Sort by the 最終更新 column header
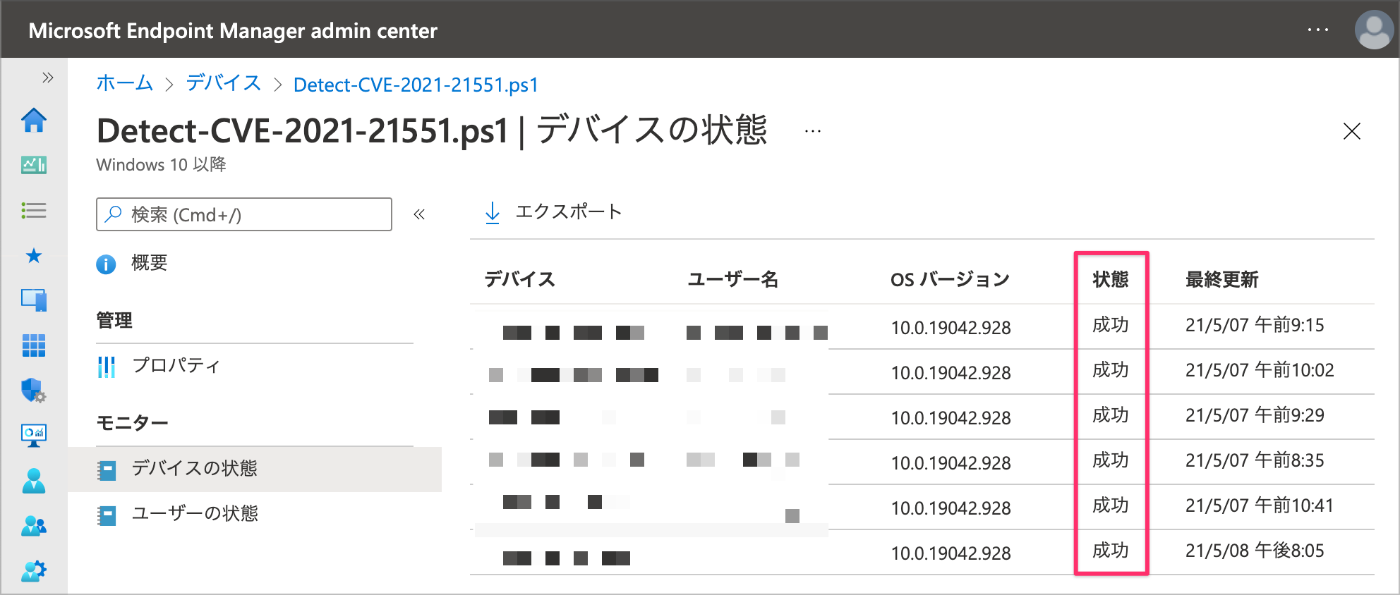Screen dimensions: 1400x595 coord(1222,280)
